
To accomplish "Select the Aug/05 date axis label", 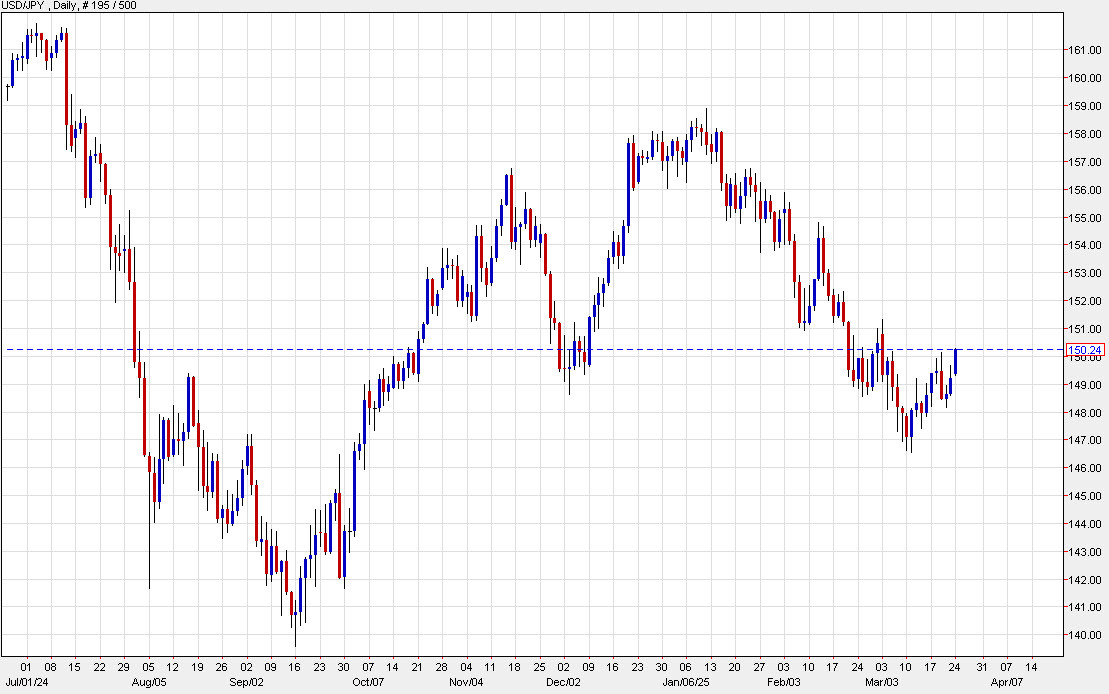I will tap(148, 684).
